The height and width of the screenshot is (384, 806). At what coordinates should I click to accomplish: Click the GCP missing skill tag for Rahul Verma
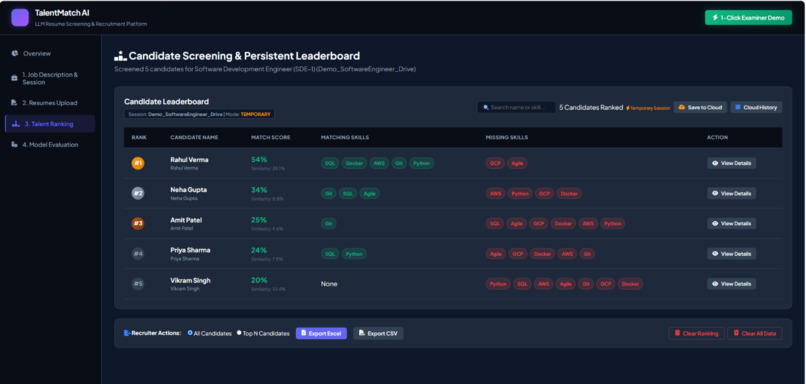click(495, 163)
